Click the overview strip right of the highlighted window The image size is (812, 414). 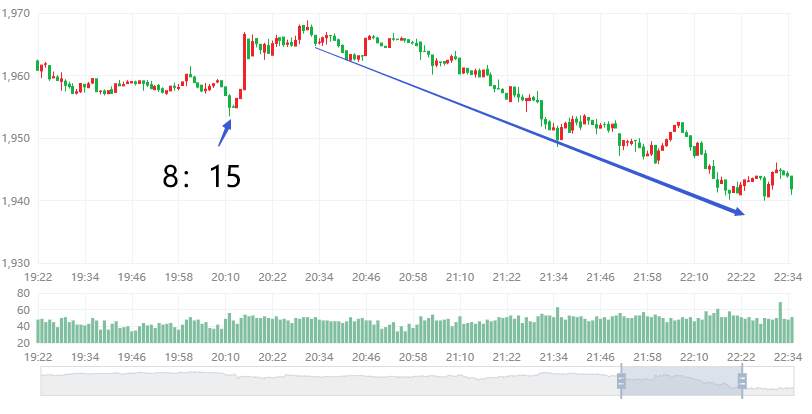768,381
